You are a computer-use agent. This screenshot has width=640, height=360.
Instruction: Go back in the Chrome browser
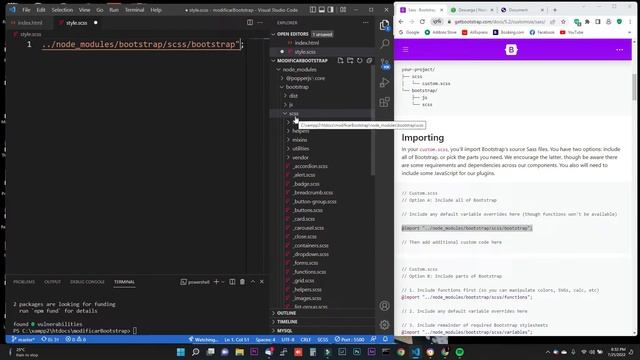click(401, 22)
